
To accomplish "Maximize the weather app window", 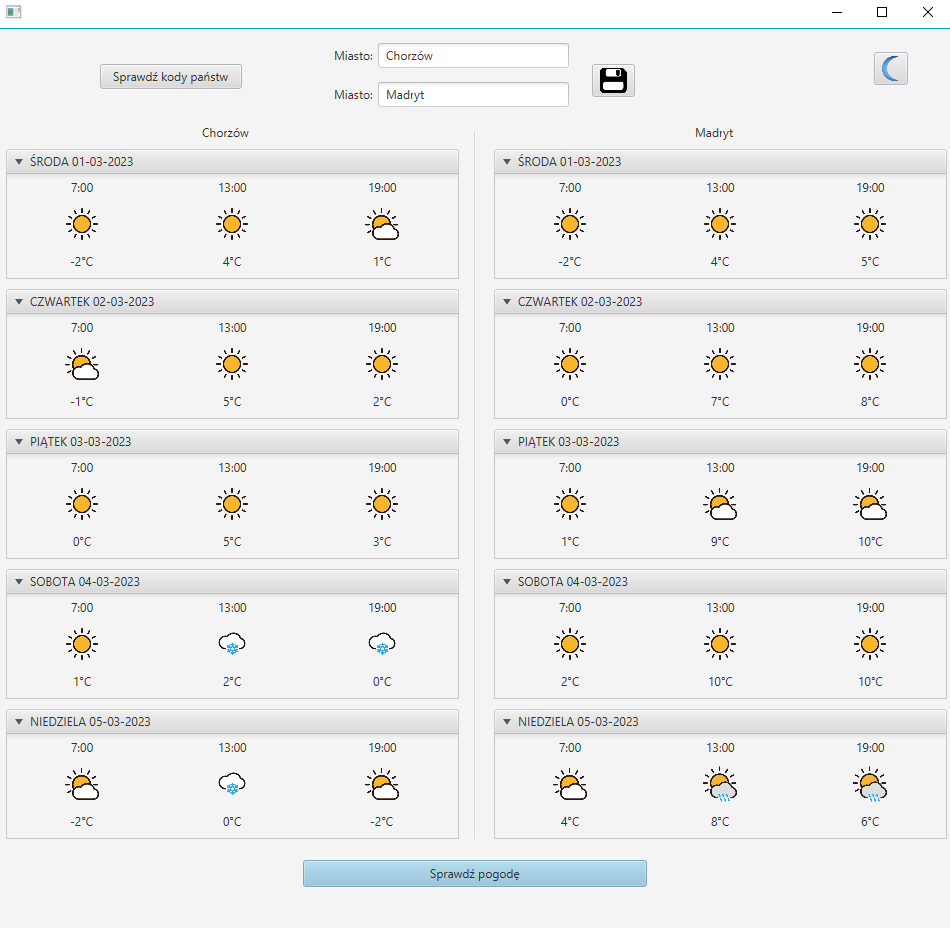I will coord(882,12).
